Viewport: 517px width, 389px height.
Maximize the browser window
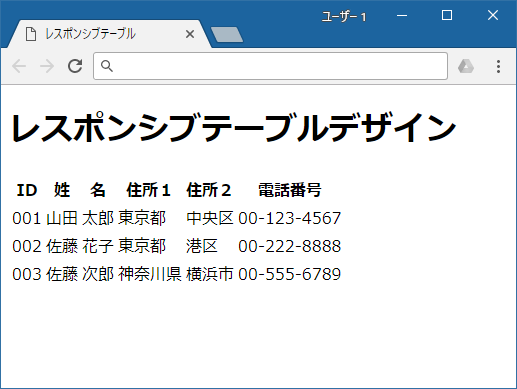pyautogui.click(x=447, y=15)
